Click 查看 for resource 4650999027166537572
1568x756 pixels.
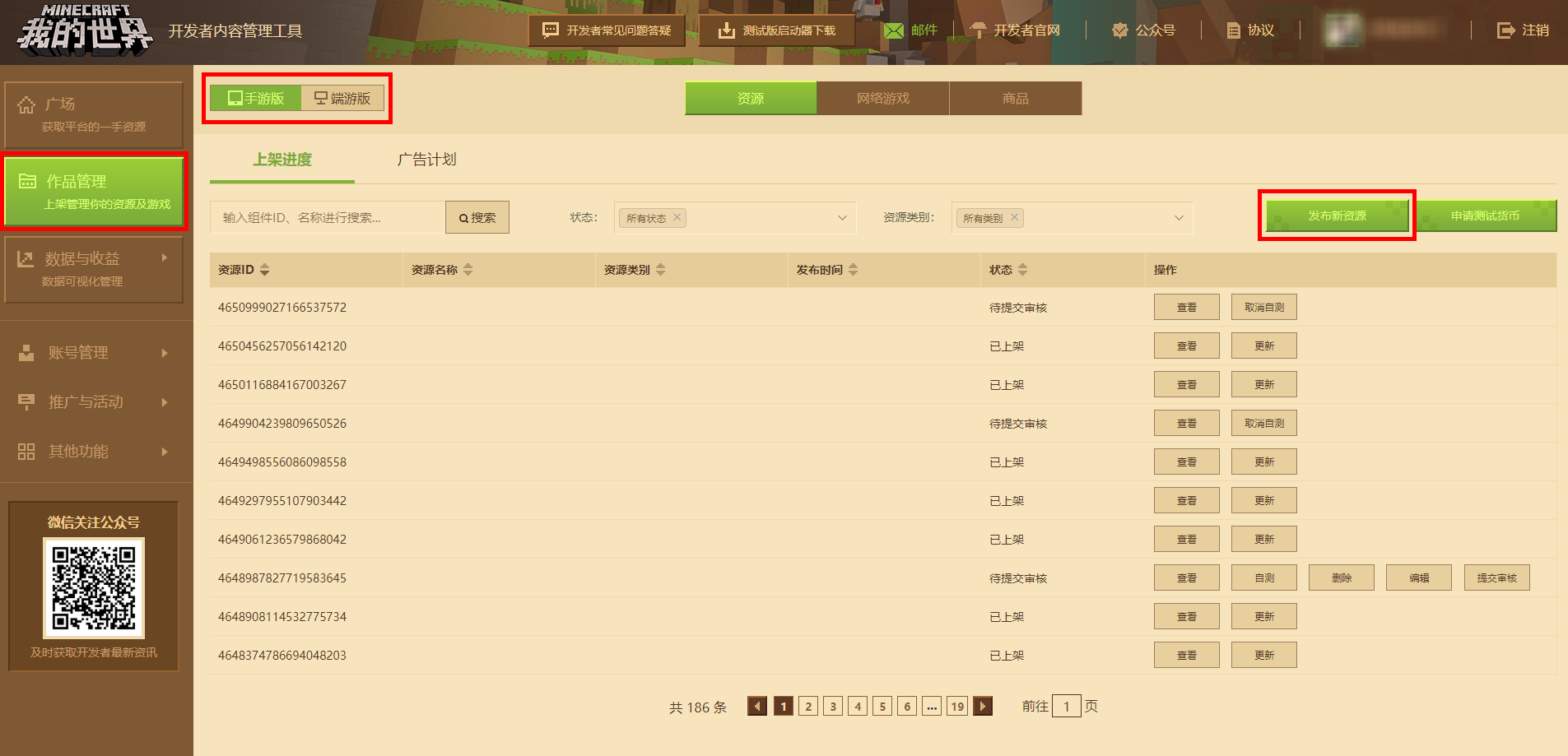coord(1186,308)
